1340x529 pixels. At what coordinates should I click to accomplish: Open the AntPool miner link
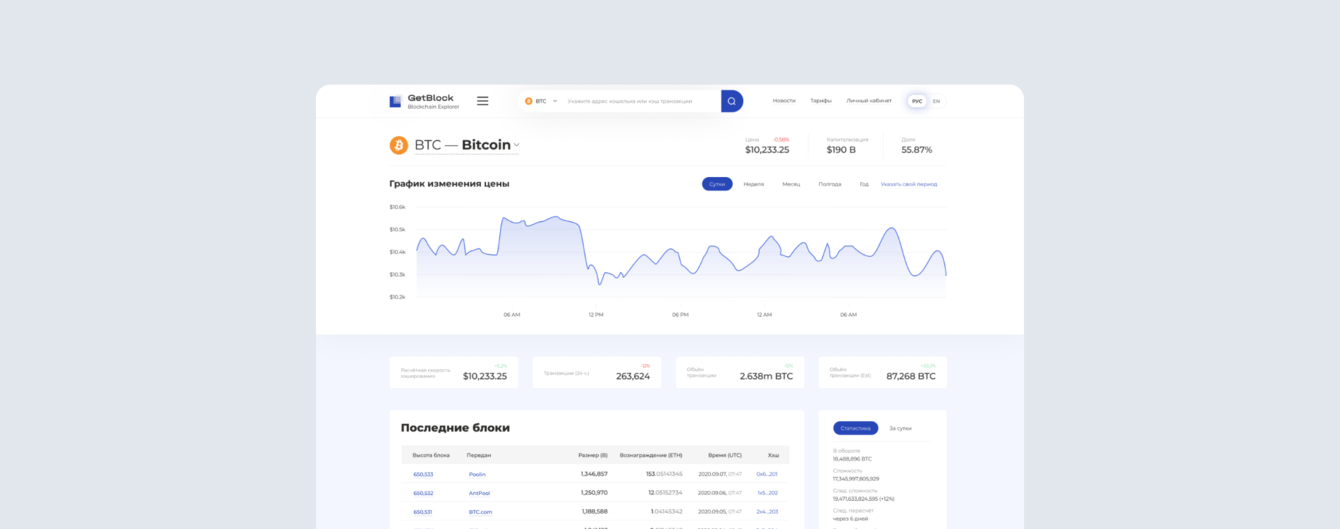tap(479, 493)
